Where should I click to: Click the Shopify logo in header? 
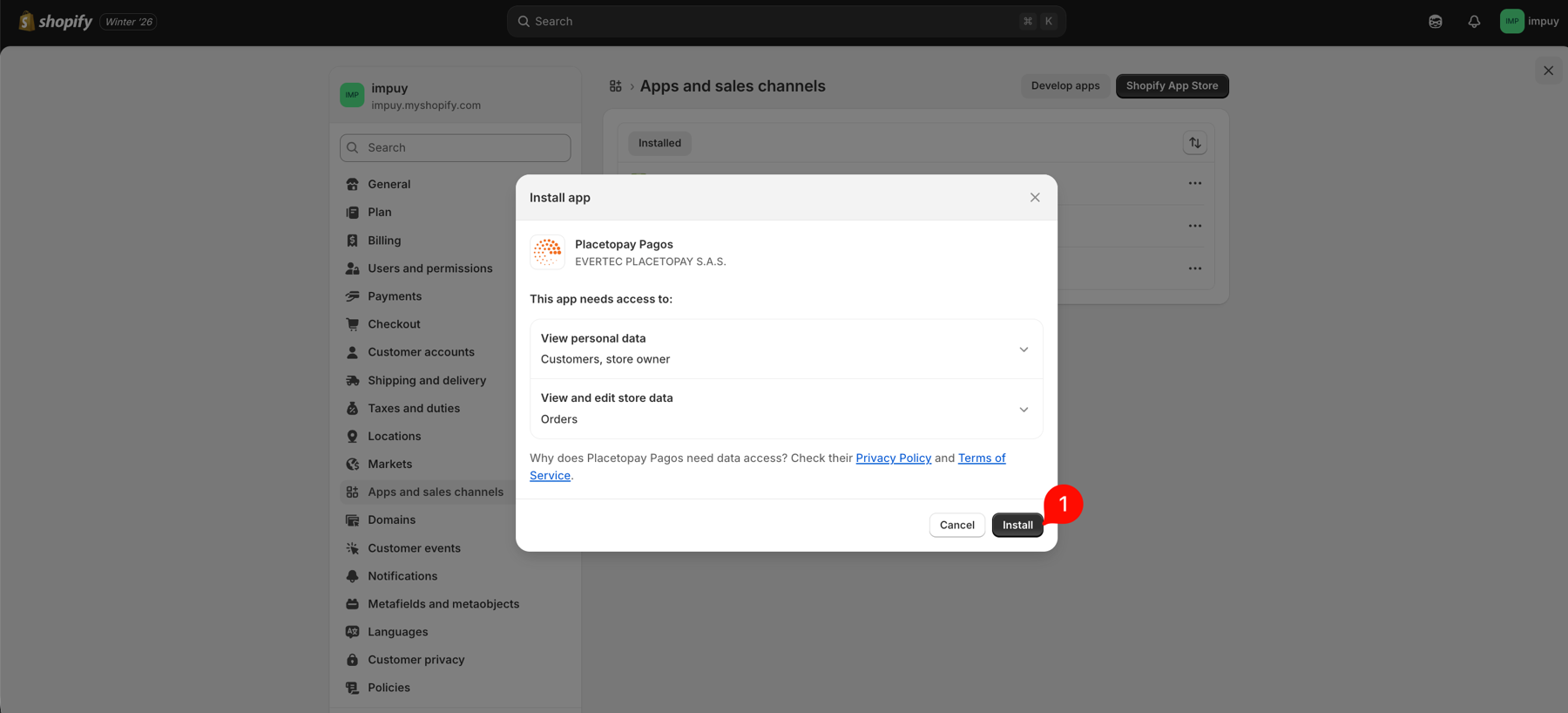click(56, 22)
